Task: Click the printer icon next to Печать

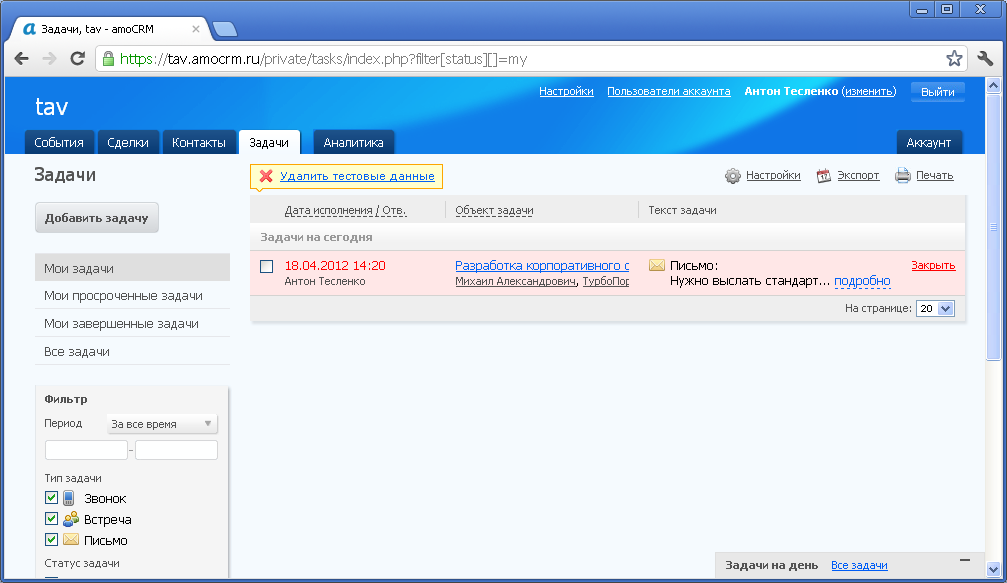Action: [902, 175]
